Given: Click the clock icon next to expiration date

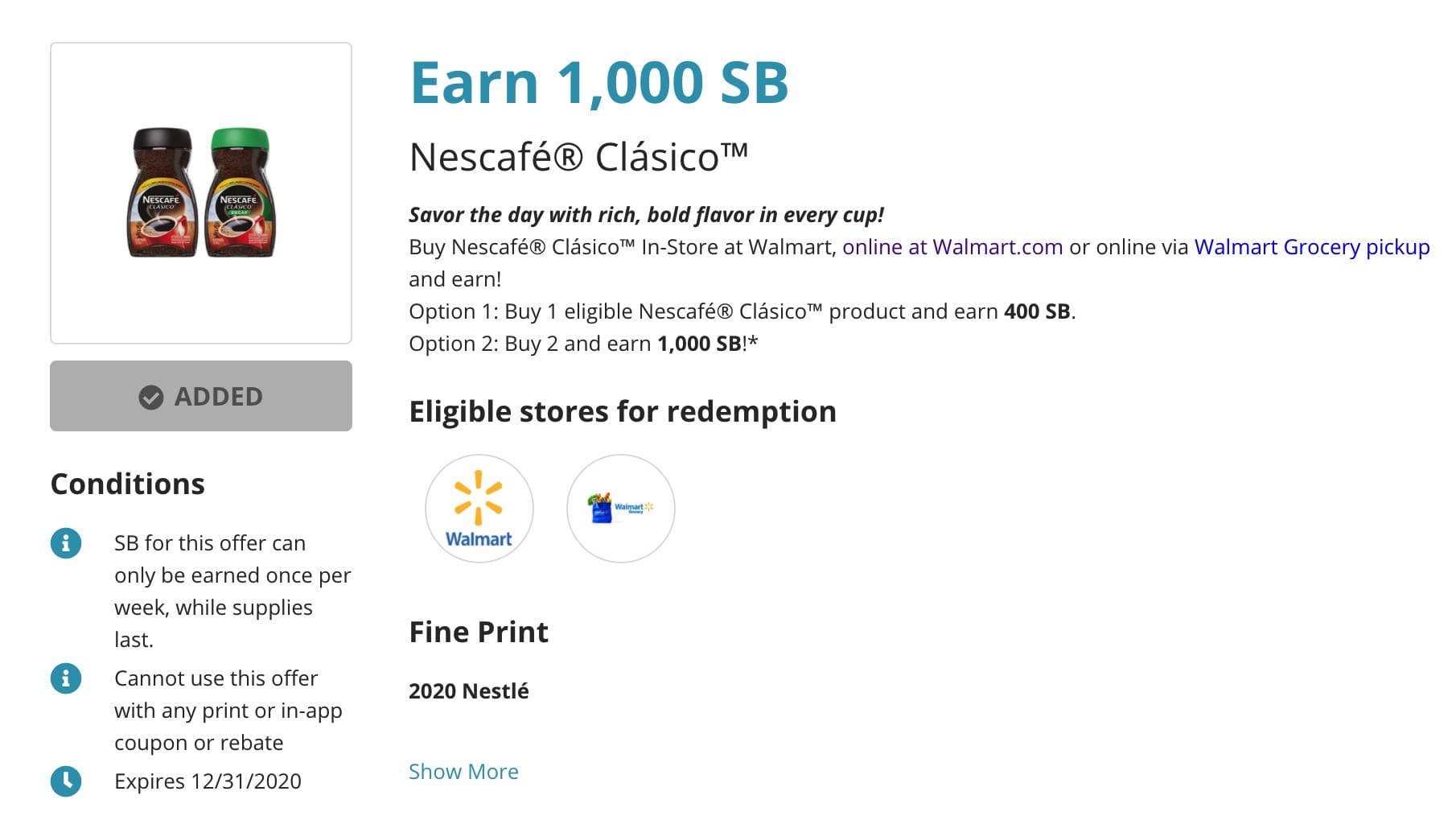Looking at the screenshot, I should [x=66, y=781].
